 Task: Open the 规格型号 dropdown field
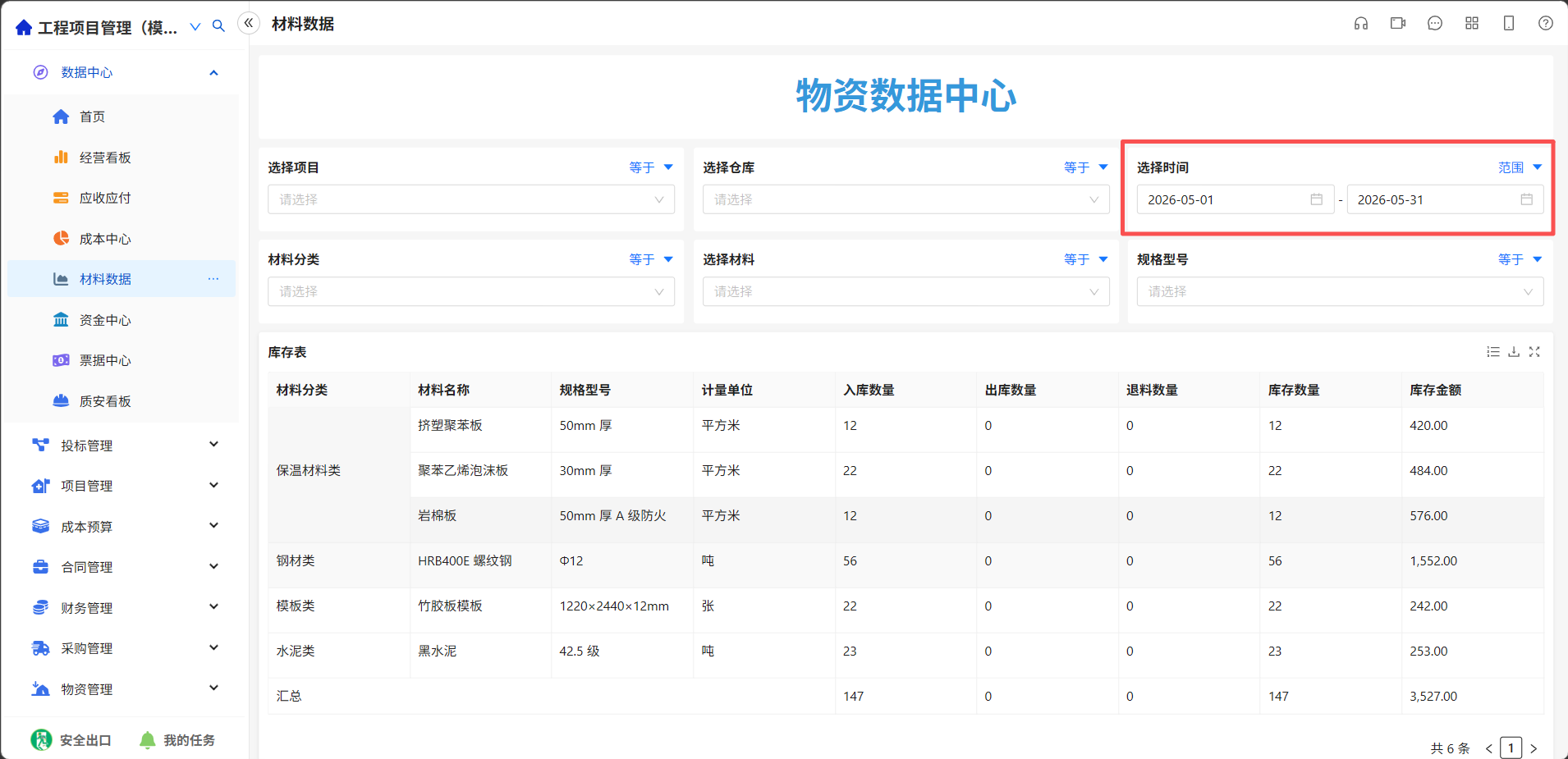tap(1340, 291)
